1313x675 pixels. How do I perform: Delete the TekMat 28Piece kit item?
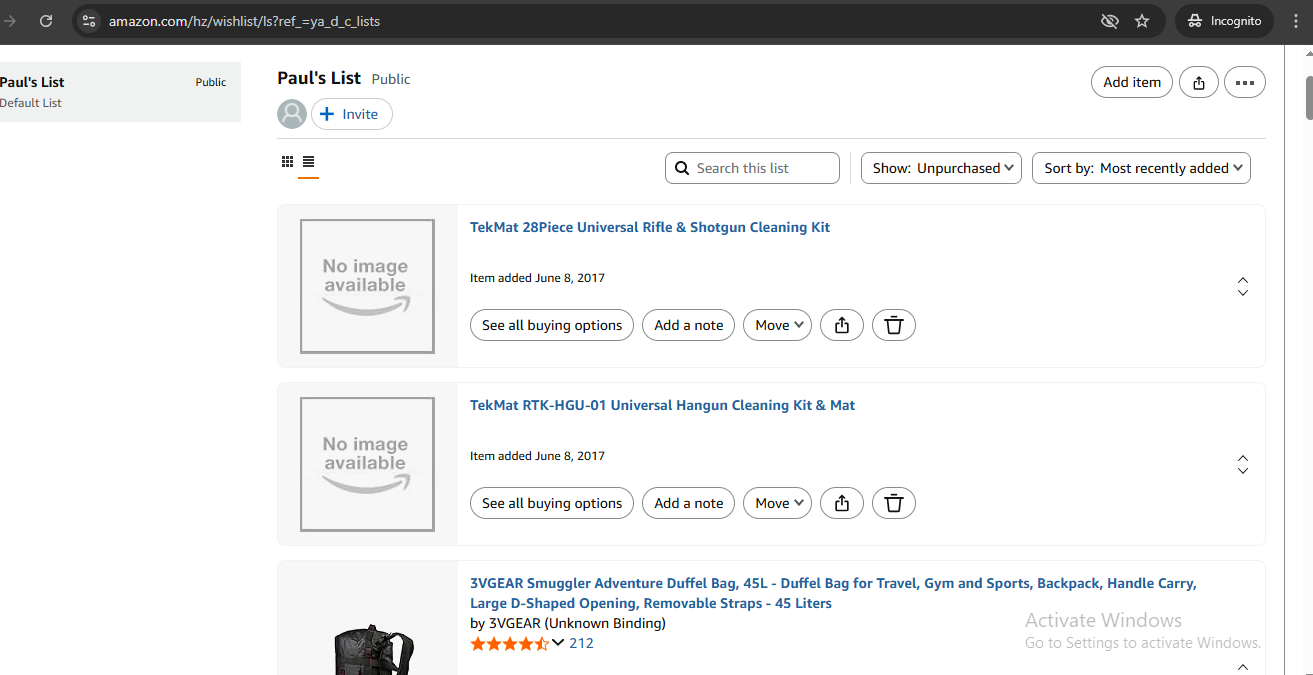894,325
